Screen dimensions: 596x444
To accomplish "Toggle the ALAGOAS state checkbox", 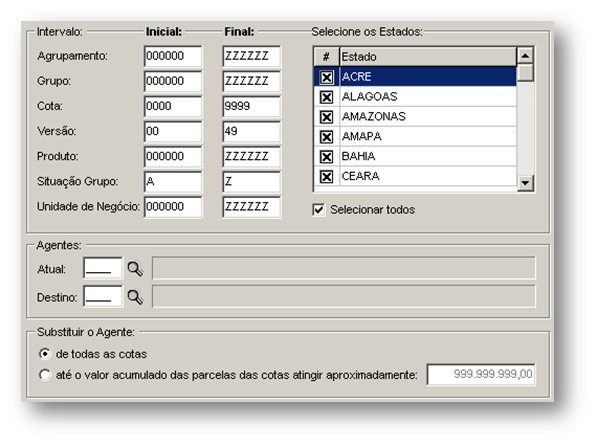I will pyautogui.click(x=326, y=97).
